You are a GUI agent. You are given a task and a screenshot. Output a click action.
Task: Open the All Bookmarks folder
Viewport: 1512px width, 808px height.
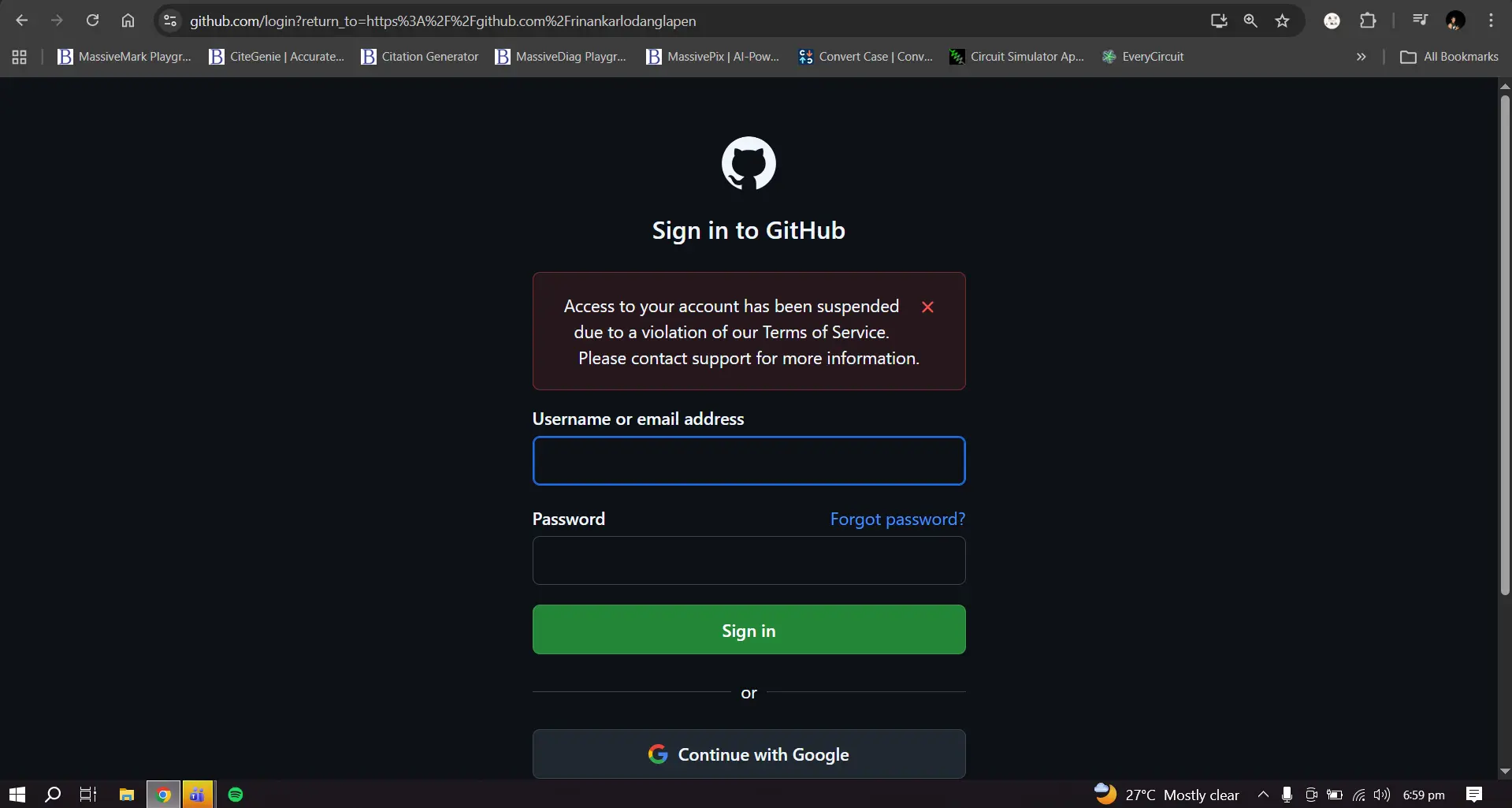[x=1449, y=57]
